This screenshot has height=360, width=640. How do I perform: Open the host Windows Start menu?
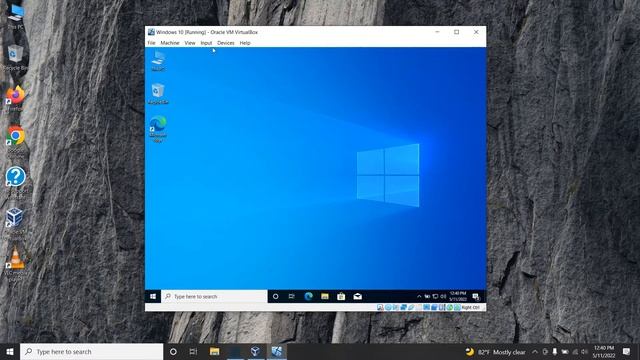point(10,351)
